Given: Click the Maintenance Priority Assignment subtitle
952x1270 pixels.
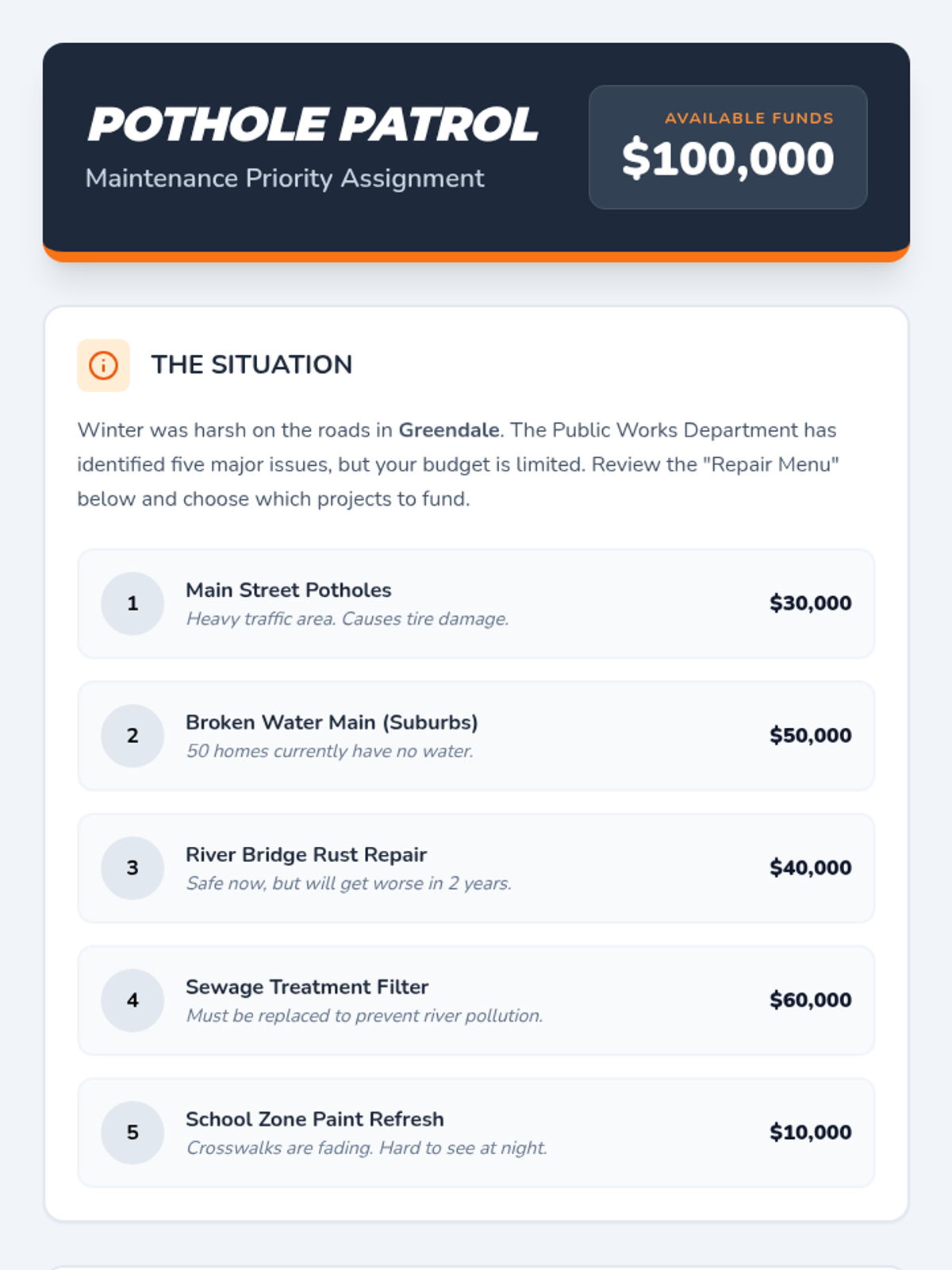Looking at the screenshot, I should tap(285, 179).
